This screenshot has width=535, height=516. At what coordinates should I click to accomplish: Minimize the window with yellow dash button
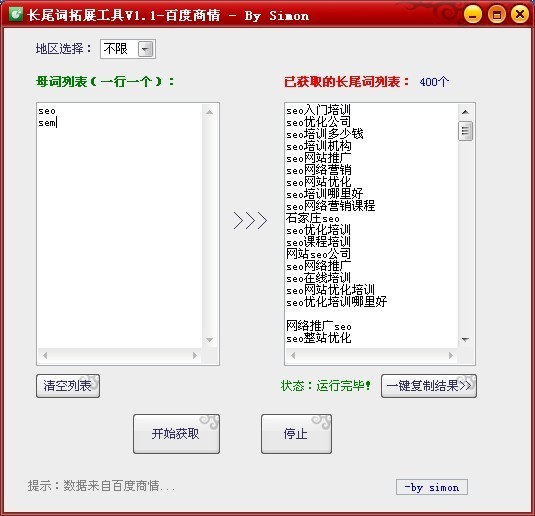pyautogui.click(x=473, y=15)
